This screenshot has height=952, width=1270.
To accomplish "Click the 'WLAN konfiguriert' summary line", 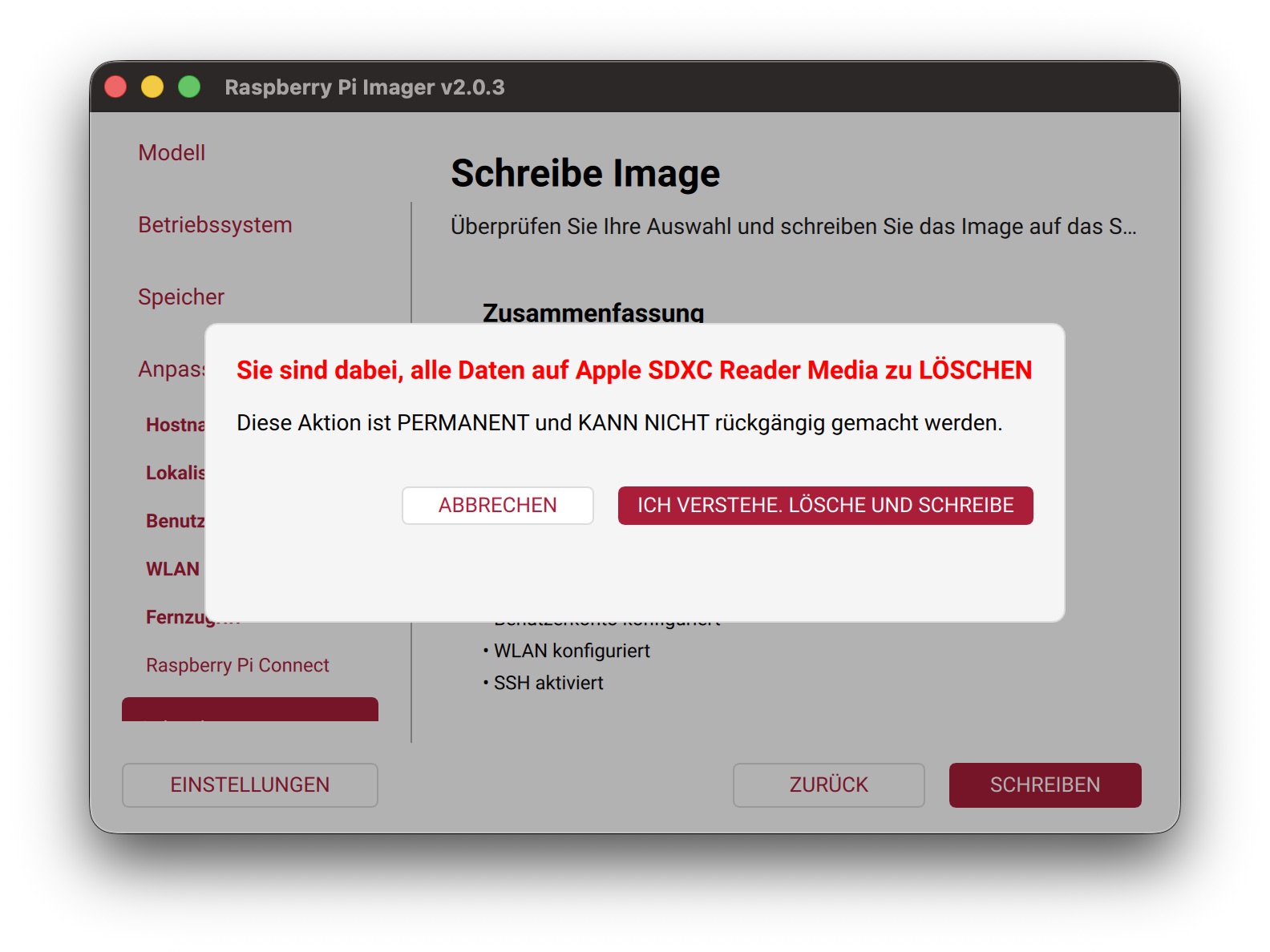I will point(567,651).
